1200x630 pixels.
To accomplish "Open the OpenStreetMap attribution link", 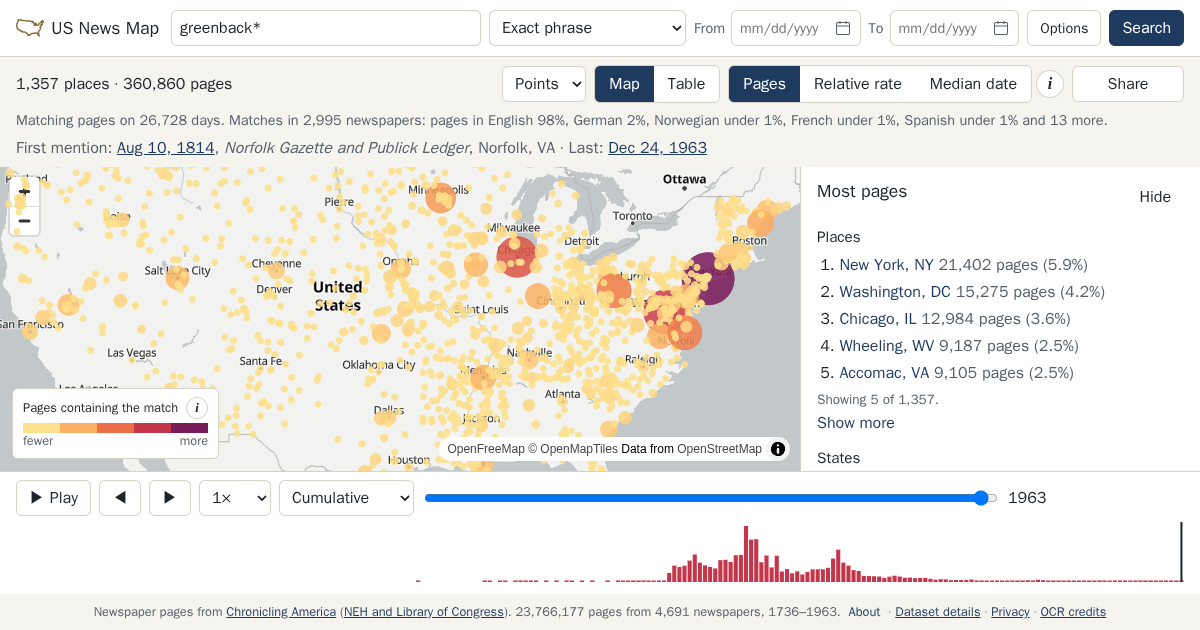I will tap(719, 449).
